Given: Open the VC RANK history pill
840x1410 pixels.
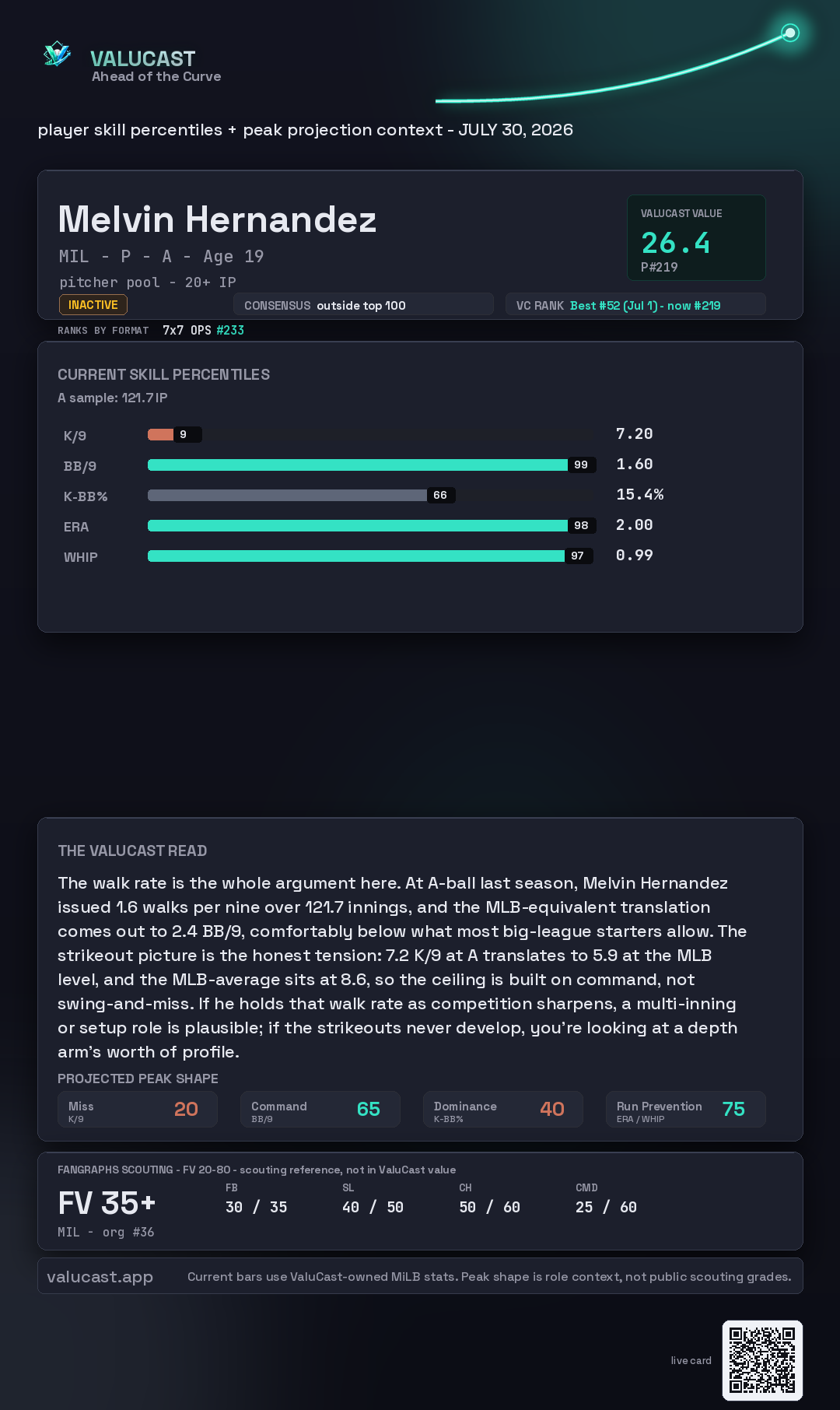Looking at the screenshot, I should pos(635,305).
